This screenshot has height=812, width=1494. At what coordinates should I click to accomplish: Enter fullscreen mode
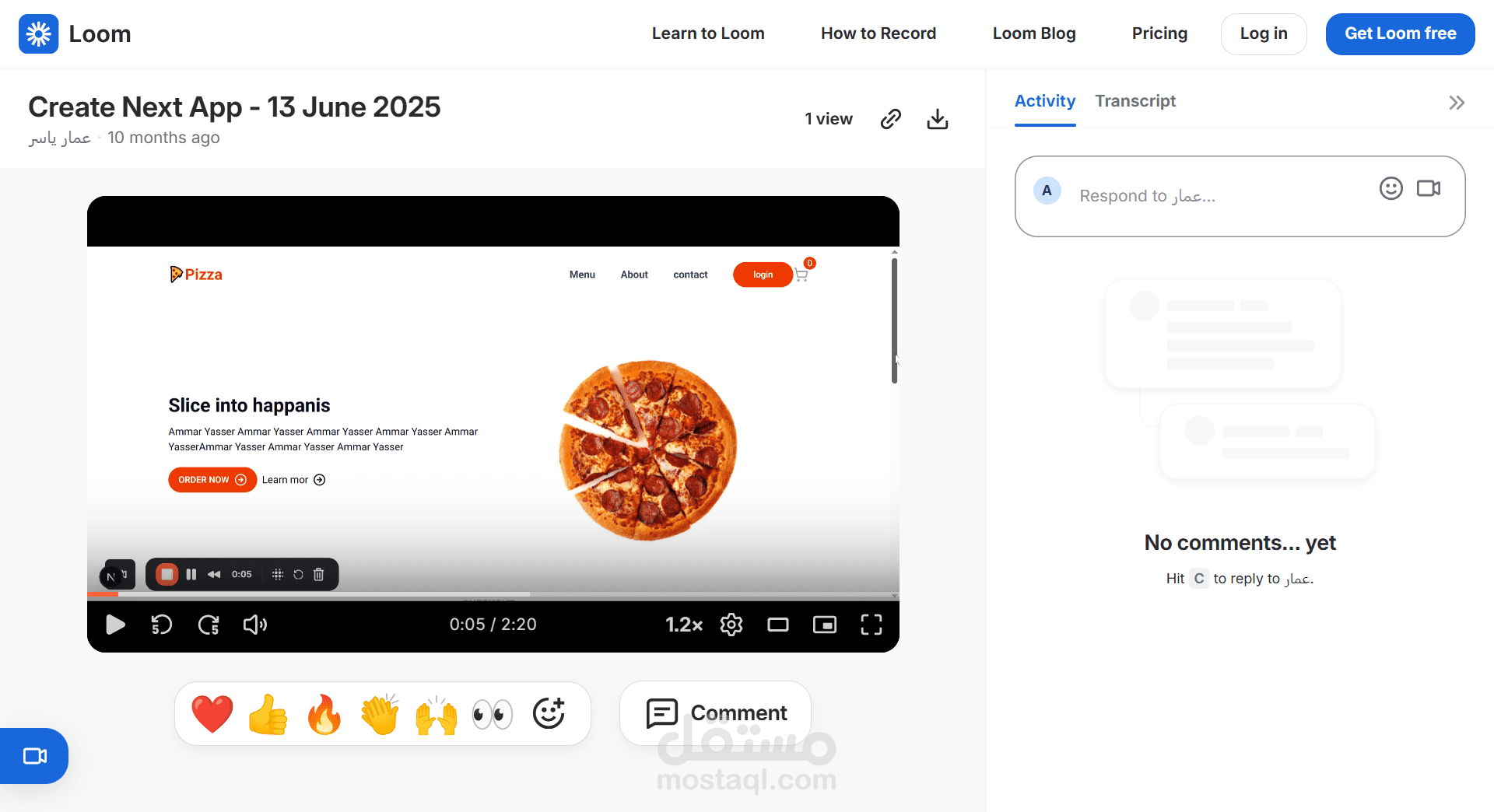tap(871, 625)
